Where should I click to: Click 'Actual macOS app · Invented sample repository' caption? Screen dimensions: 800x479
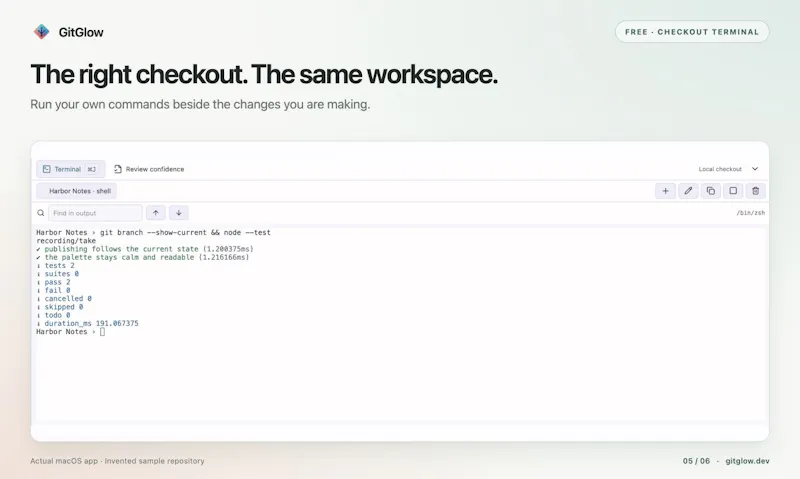coord(117,461)
